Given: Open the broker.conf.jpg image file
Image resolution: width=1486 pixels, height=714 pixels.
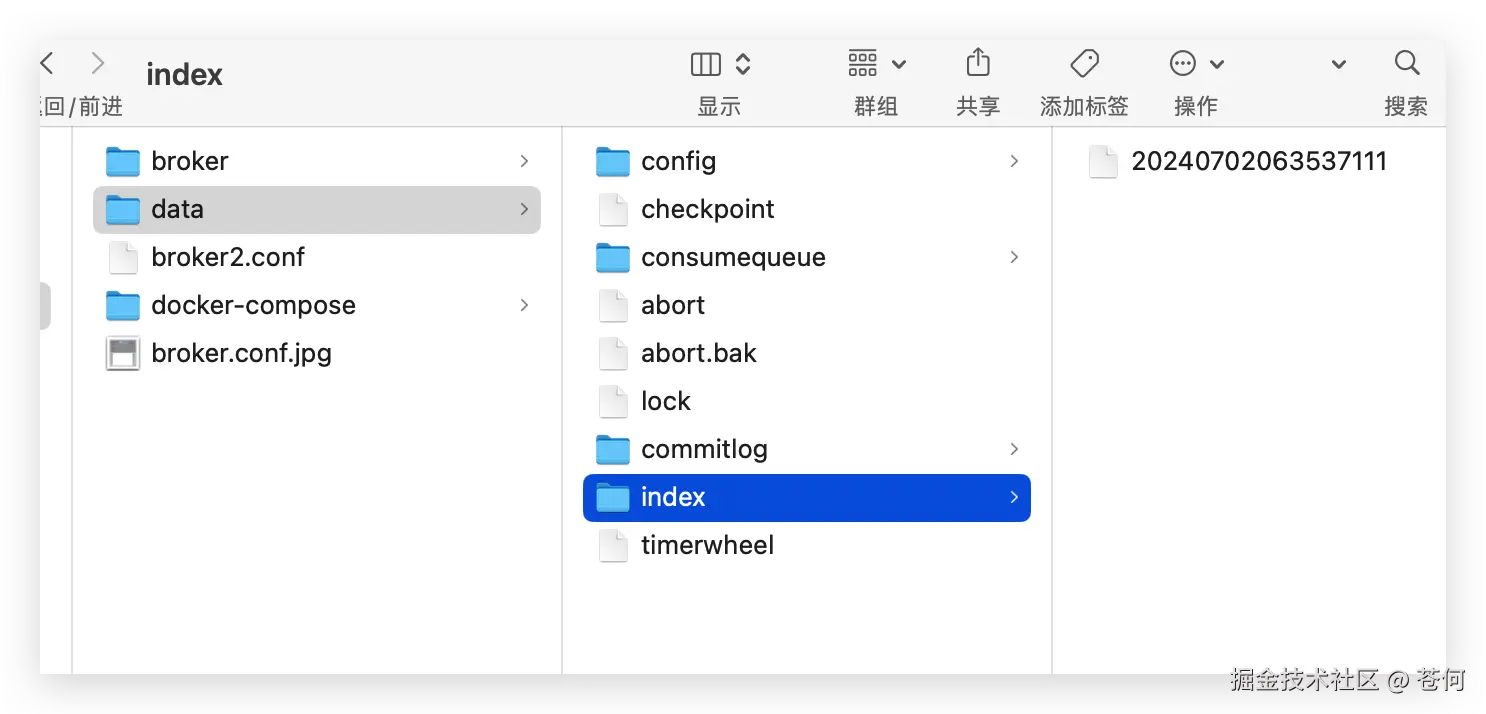Looking at the screenshot, I should click(240, 353).
